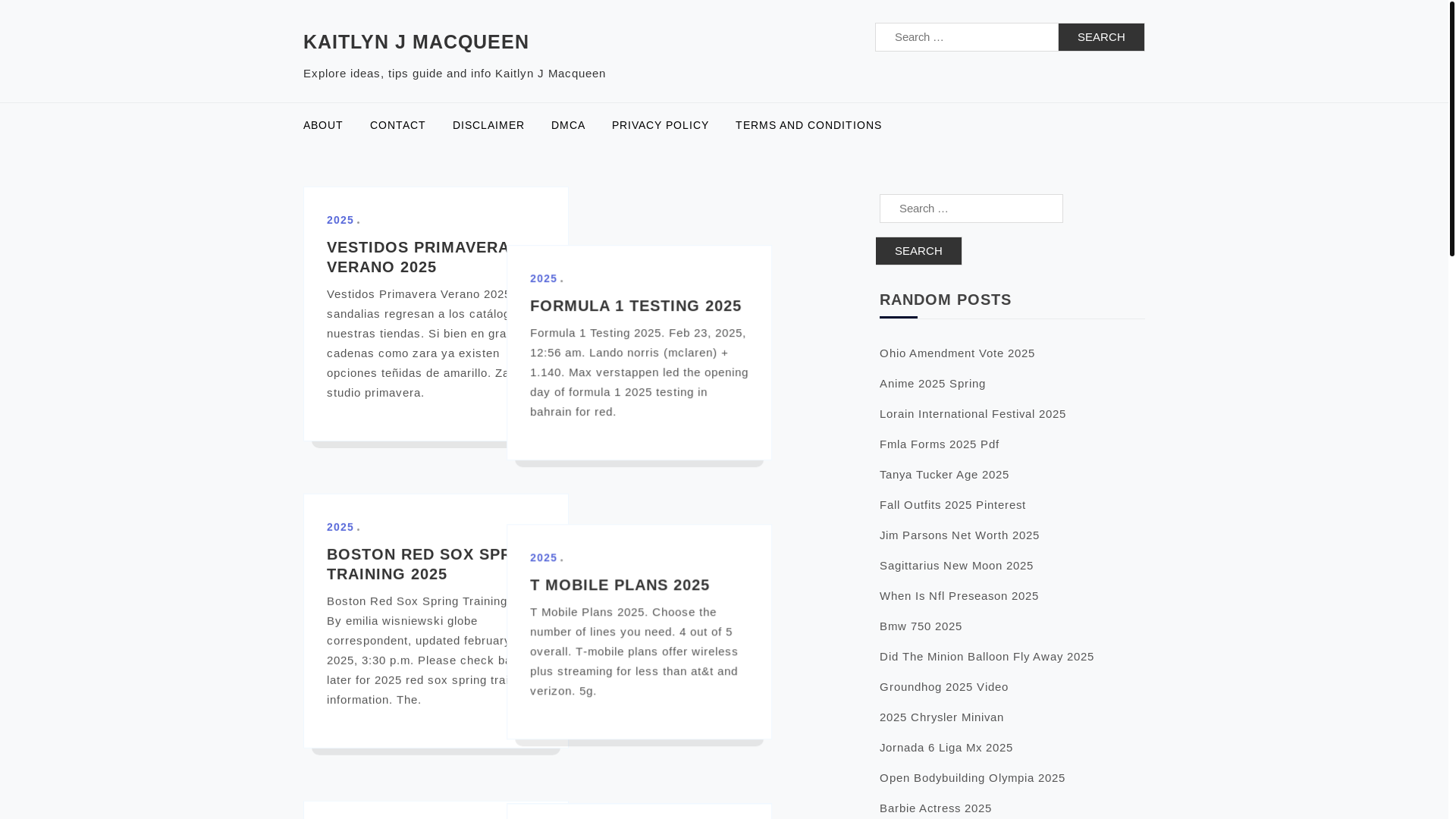Open Jornada 6 Liga Mx 2025 link
The height and width of the screenshot is (819, 1456).
click(946, 748)
